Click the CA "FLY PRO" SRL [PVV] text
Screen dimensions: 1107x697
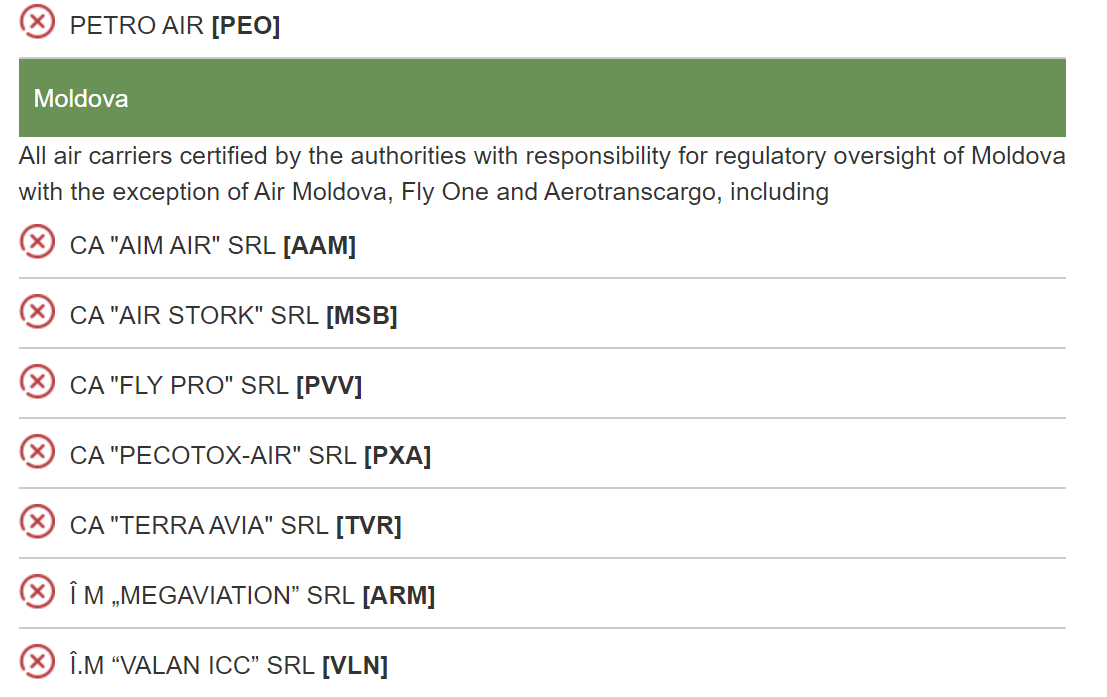click(x=216, y=386)
